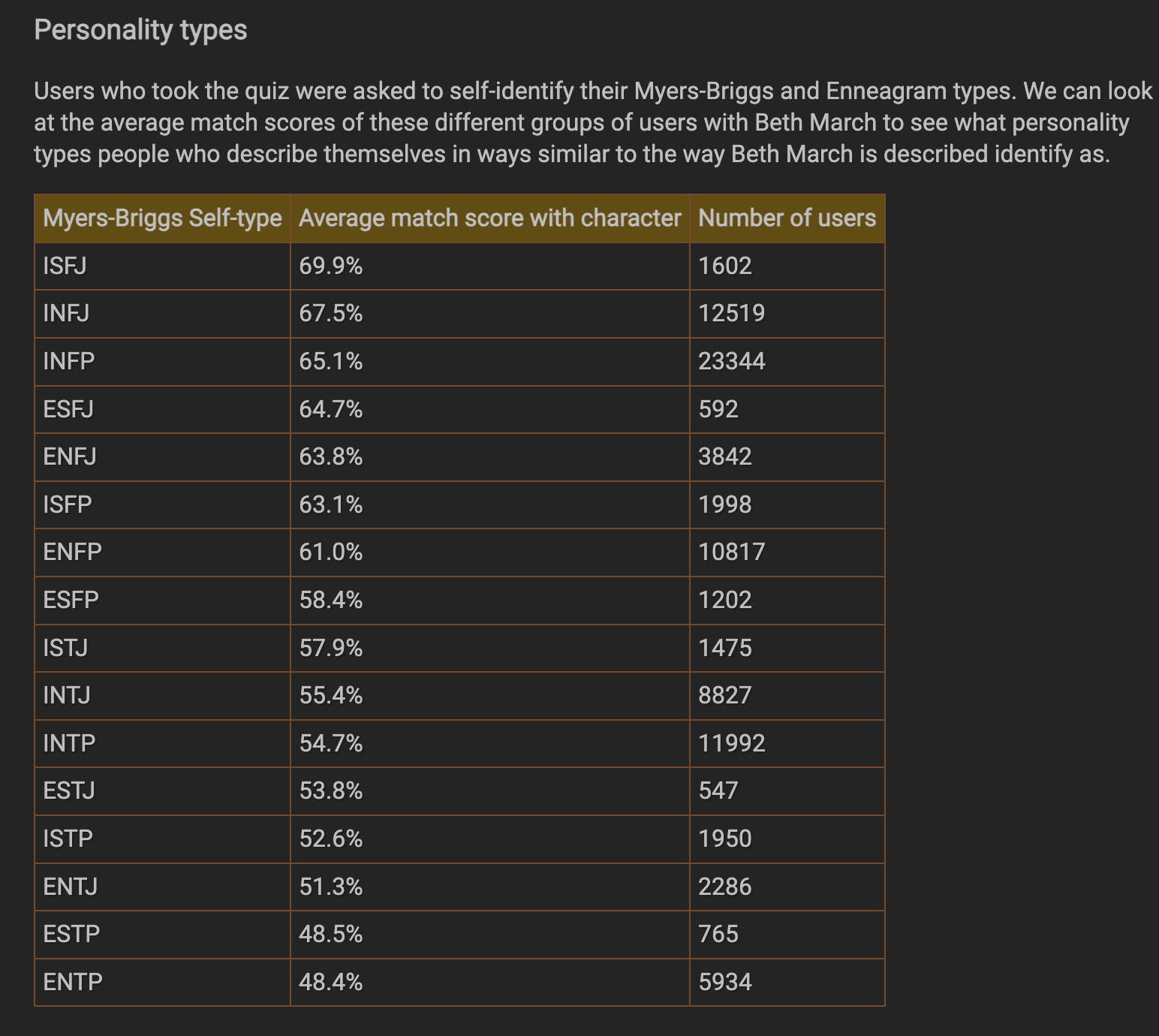Select the INTP type cell
The height and width of the screenshot is (1036, 1159).
162,743
